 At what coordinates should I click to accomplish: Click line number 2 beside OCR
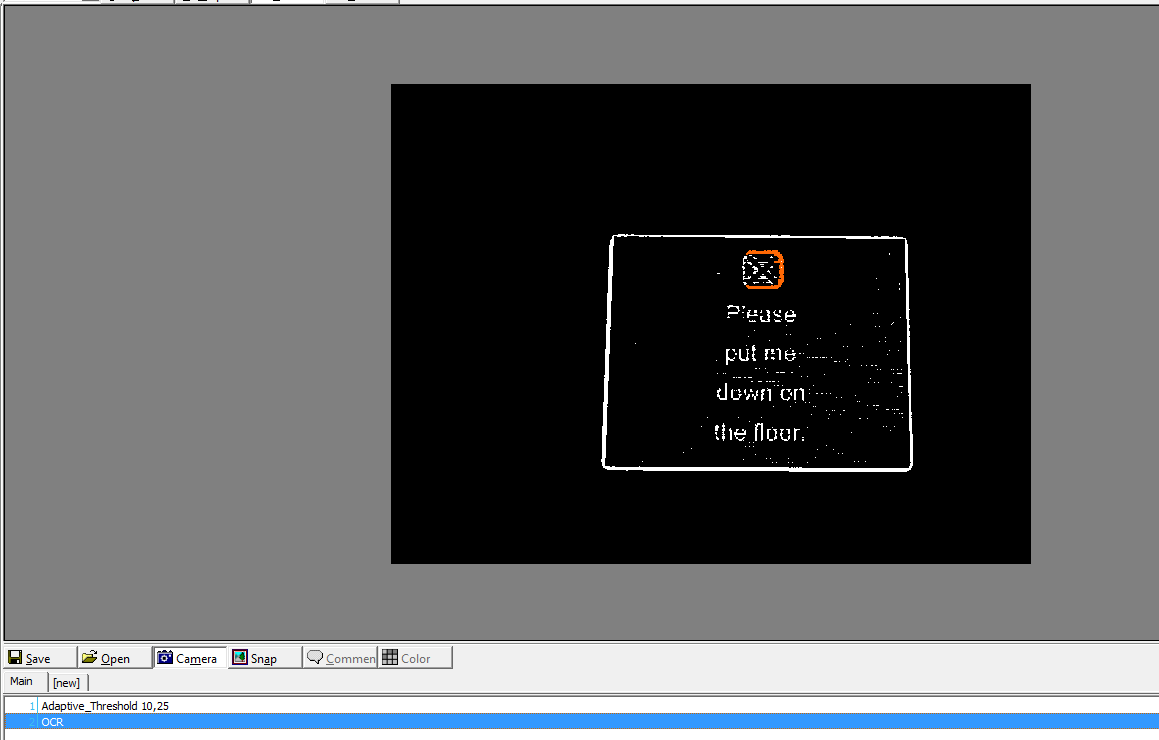[31, 722]
